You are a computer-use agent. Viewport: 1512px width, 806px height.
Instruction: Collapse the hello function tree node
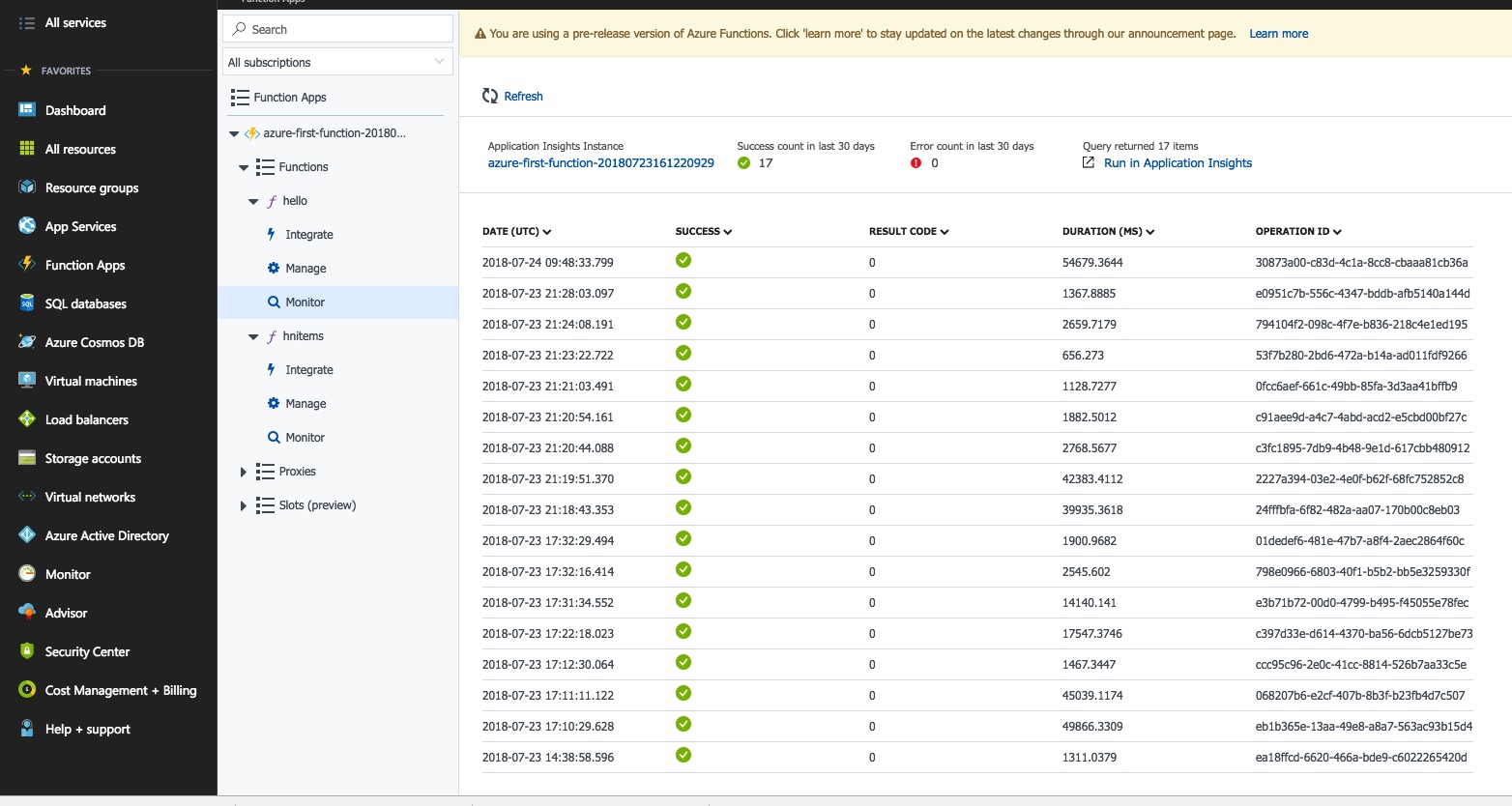[x=253, y=201]
